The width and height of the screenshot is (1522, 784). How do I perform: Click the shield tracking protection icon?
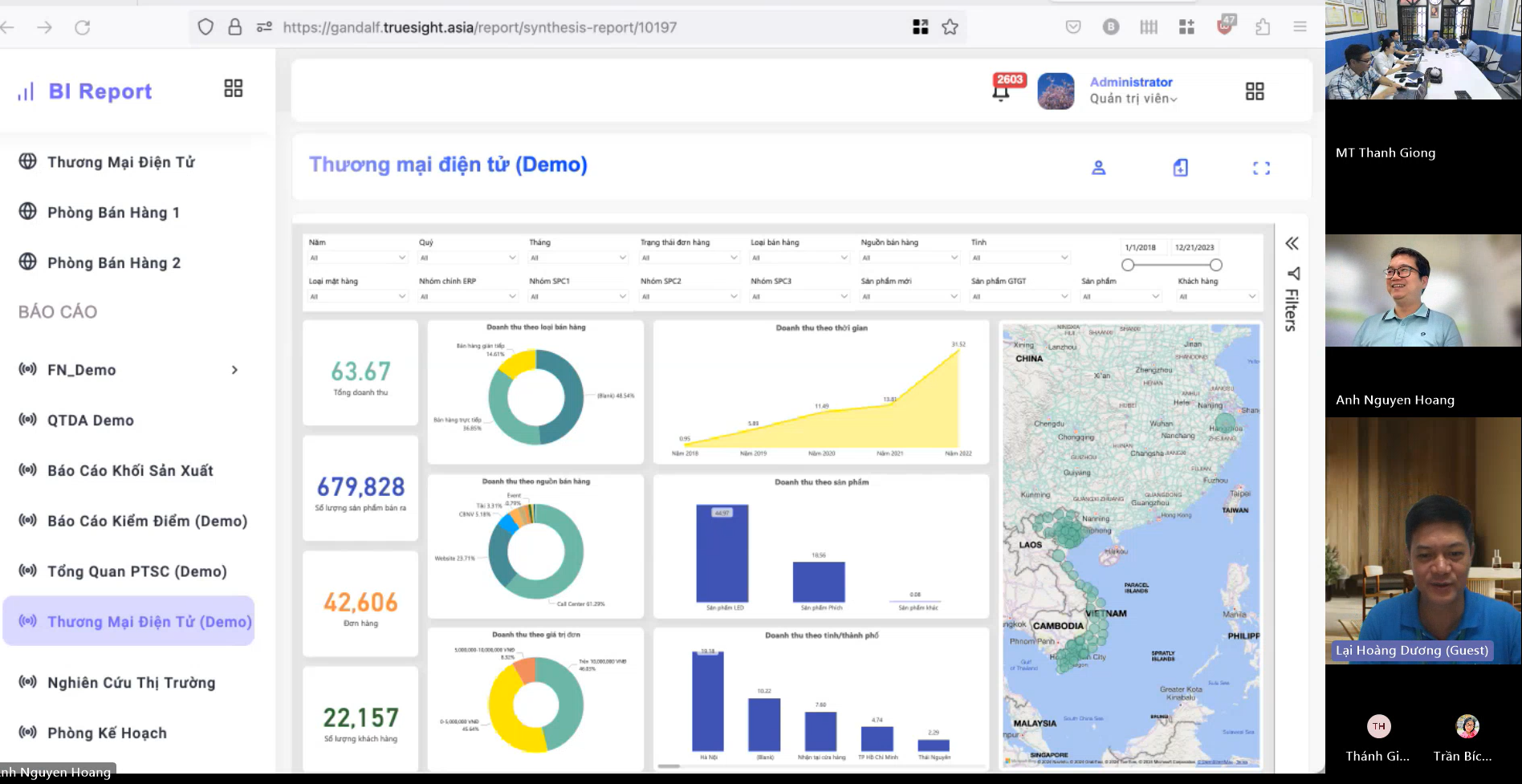coord(206,27)
